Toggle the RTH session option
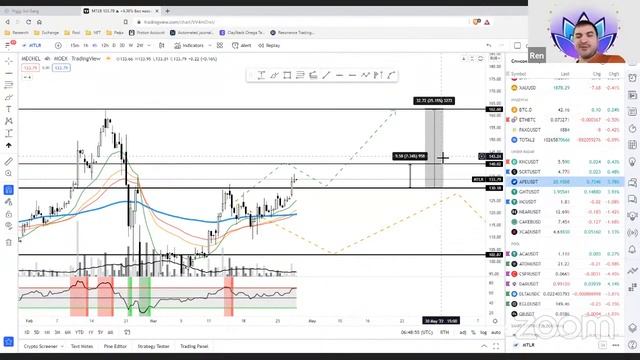The width and height of the screenshot is (640, 360). [444, 332]
